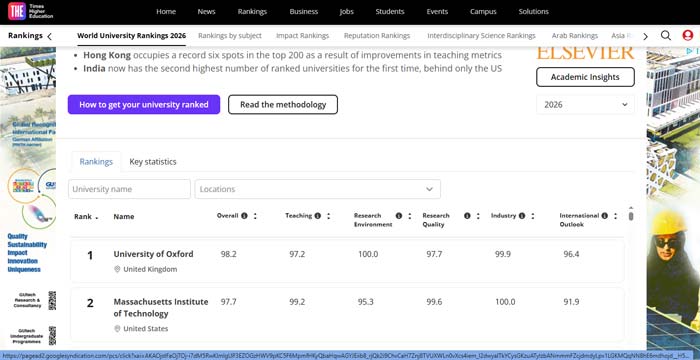Open the Home menu item
The width and height of the screenshot is (700, 360).
(x=166, y=12)
